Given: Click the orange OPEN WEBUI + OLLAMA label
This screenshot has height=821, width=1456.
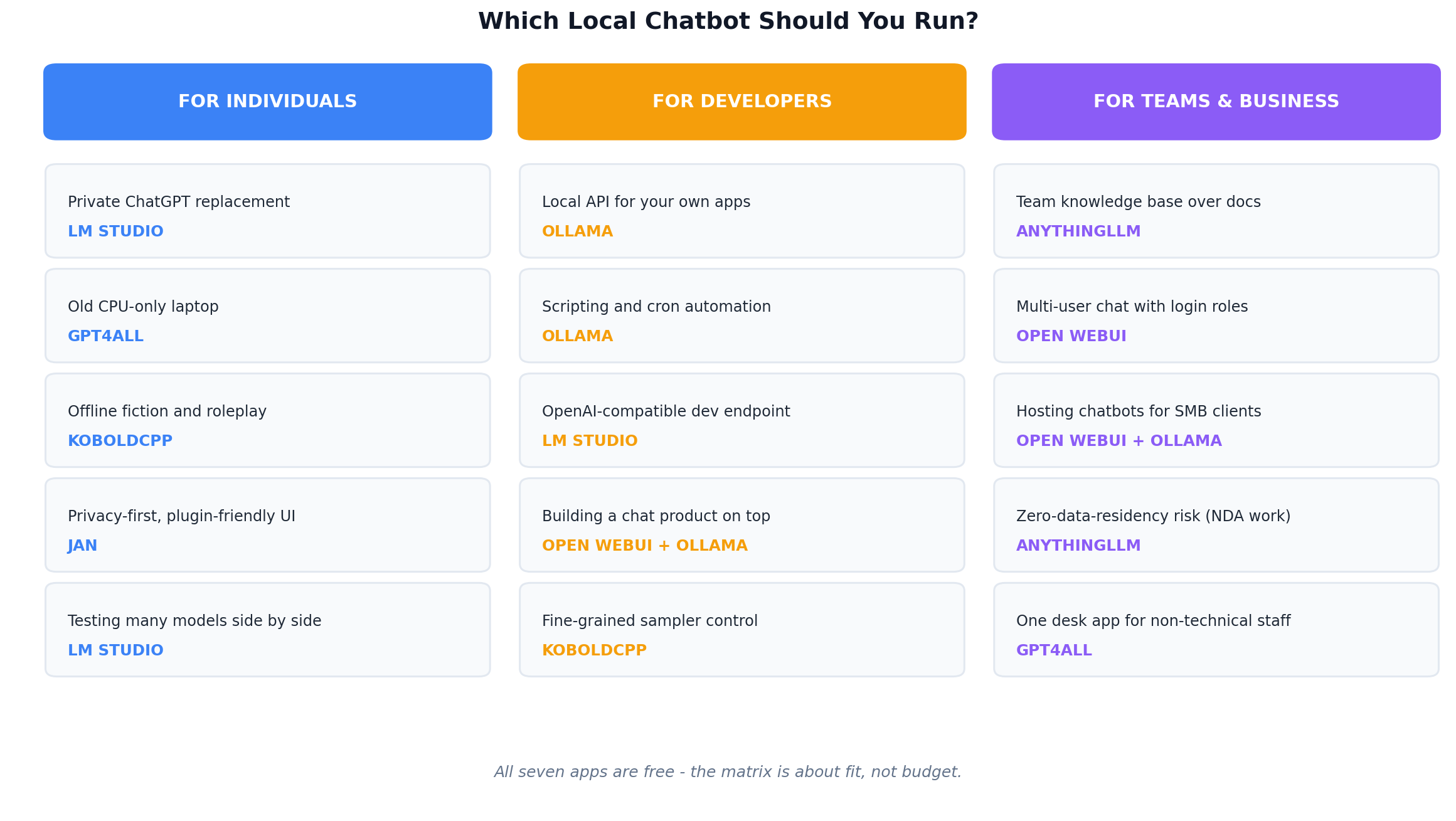Looking at the screenshot, I should coord(645,546).
